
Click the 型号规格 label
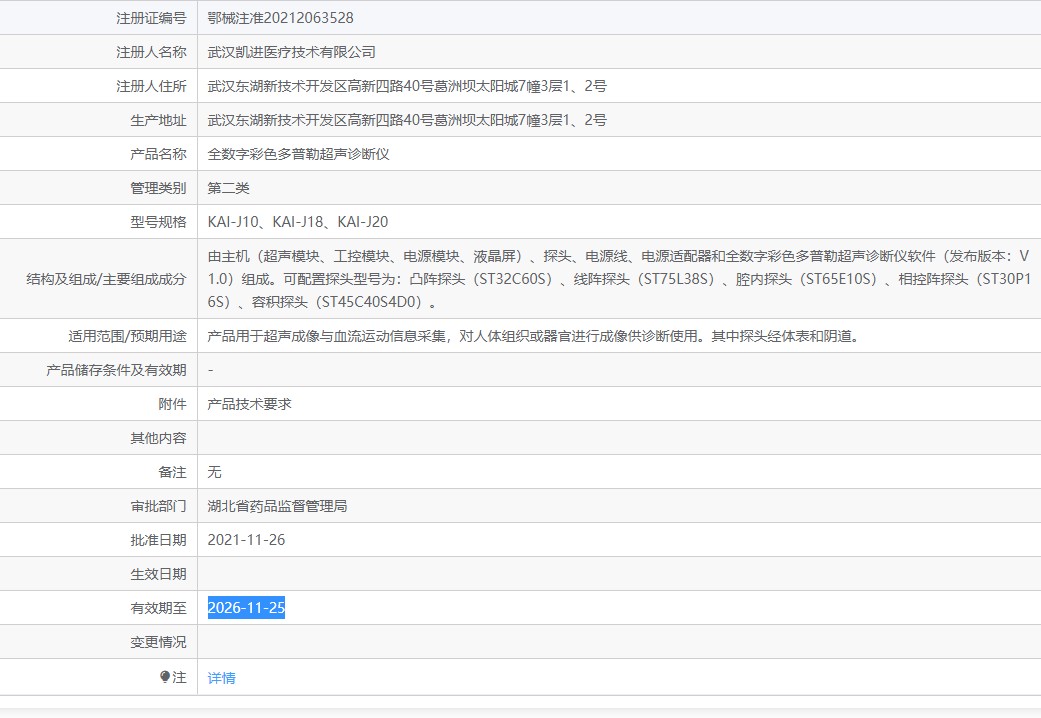159,222
